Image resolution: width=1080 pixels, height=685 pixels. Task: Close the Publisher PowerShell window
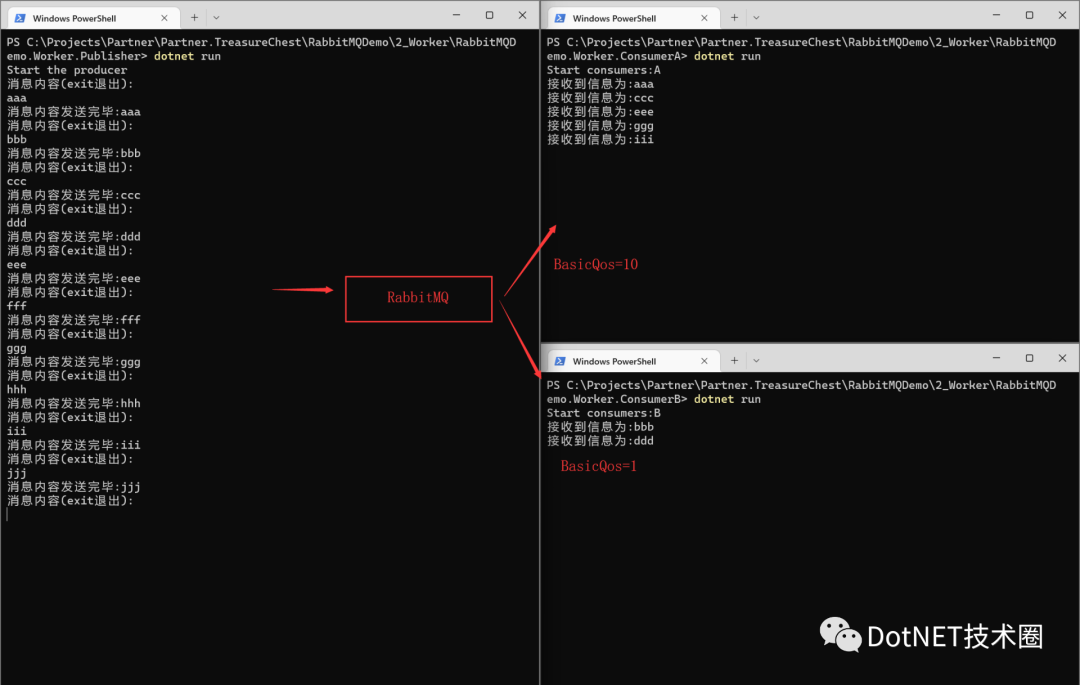(x=522, y=15)
